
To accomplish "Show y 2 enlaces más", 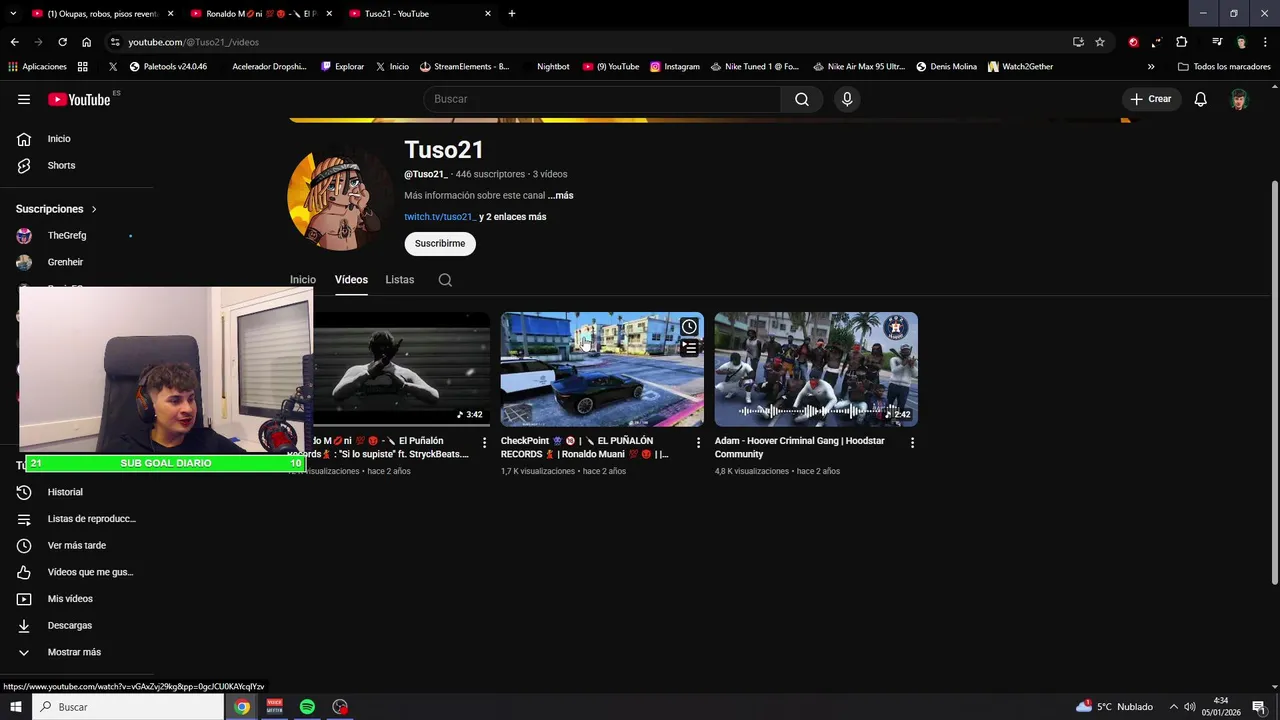I will pyautogui.click(x=512, y=217).
